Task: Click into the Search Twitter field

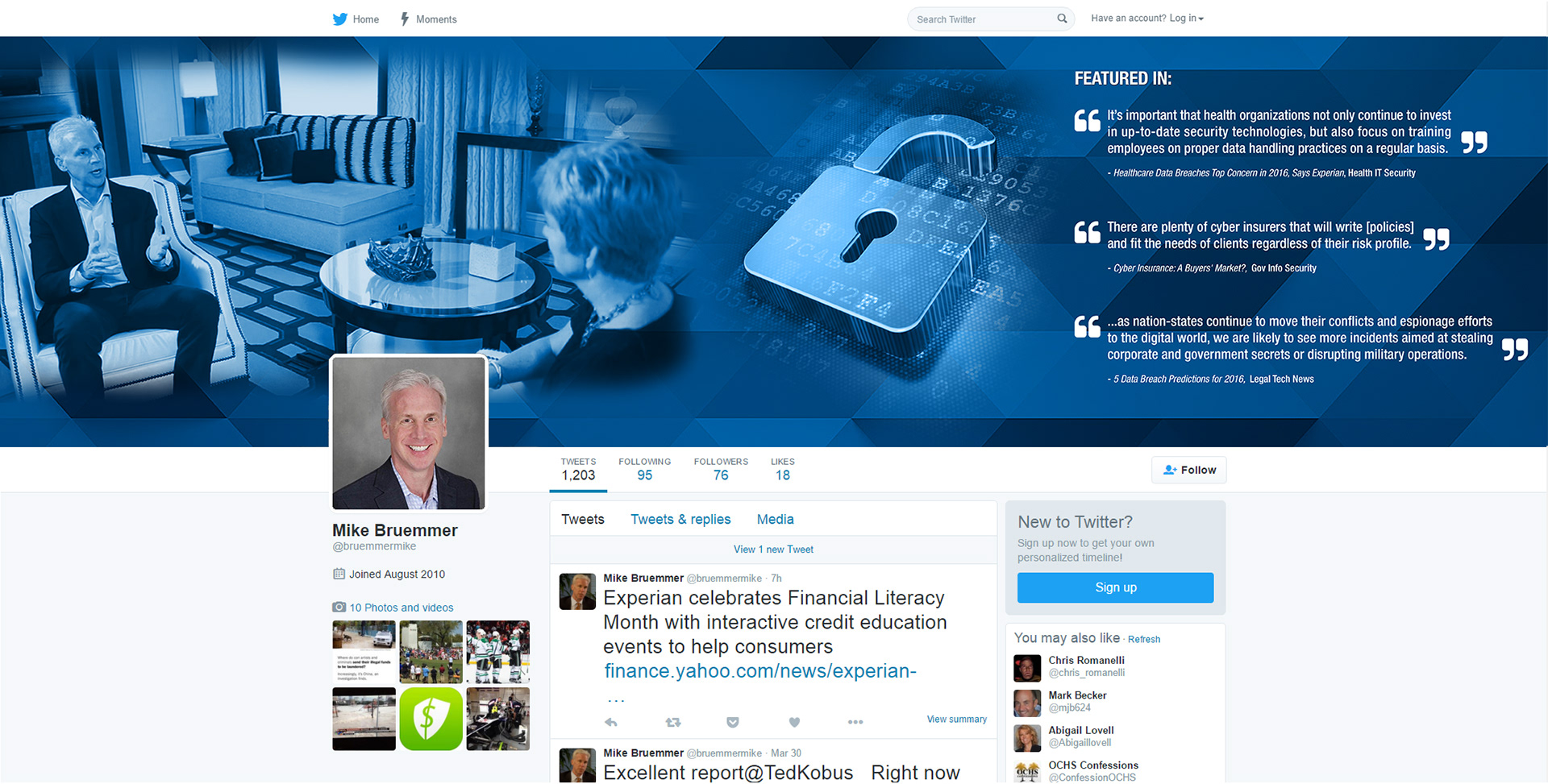Action: 985,19
